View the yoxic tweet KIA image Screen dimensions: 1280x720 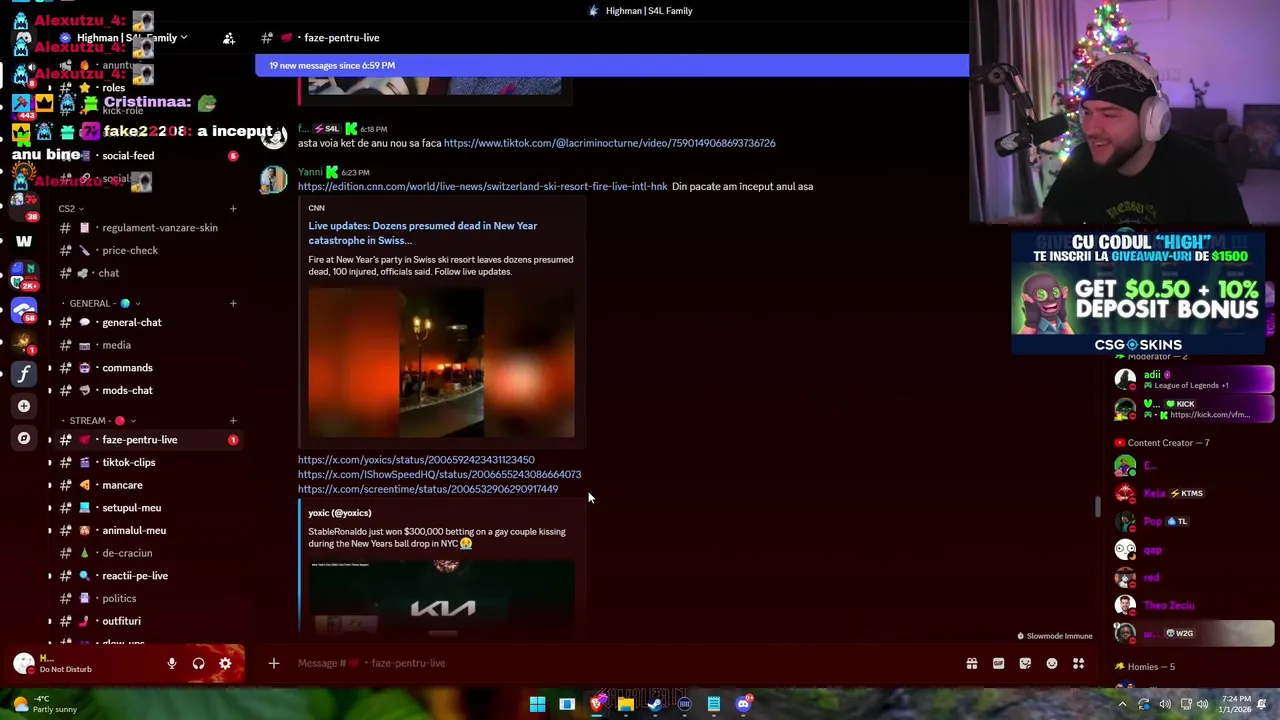[x=441, y=596]
